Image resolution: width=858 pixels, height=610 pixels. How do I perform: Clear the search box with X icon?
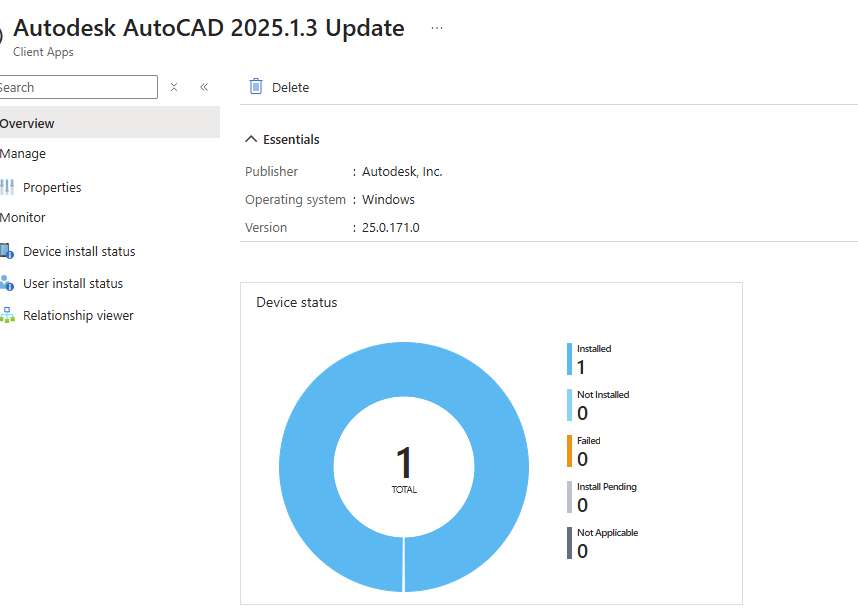tap(174, 87)
